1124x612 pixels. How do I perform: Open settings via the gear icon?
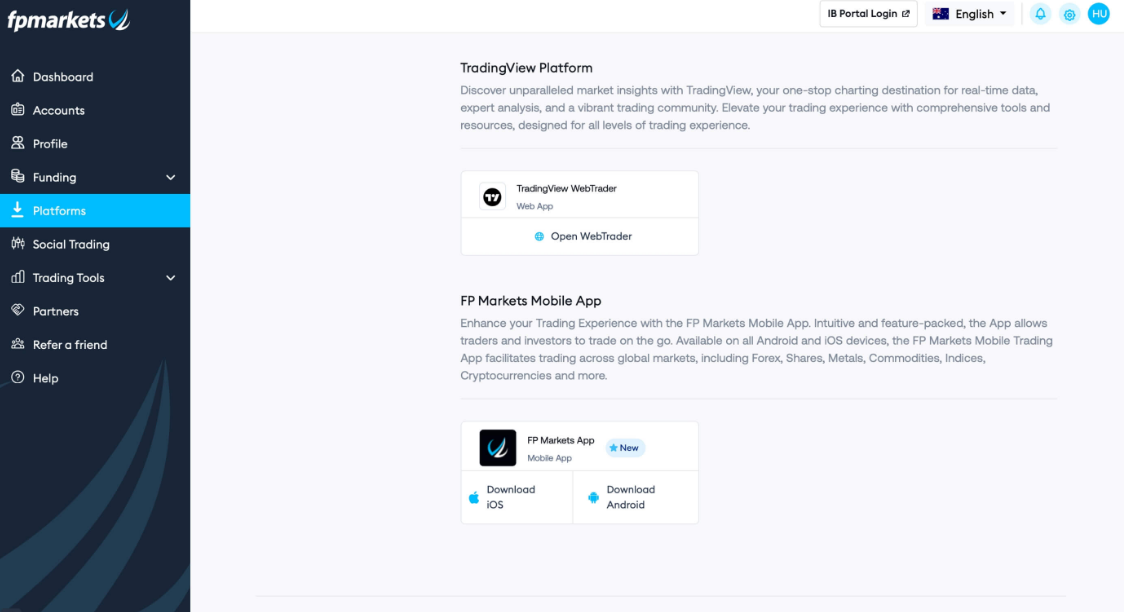1070,14
